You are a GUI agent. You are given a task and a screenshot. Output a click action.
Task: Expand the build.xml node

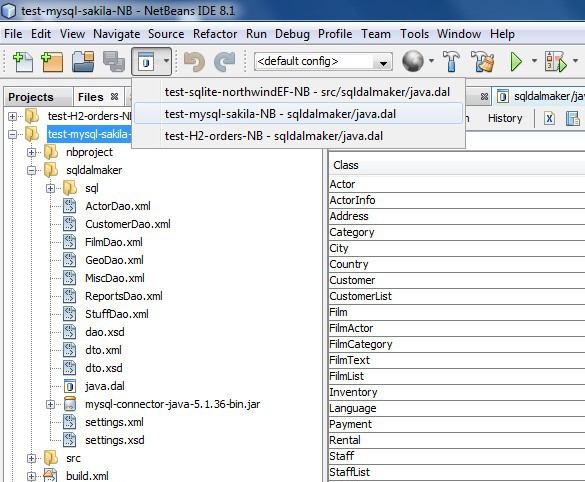click(x=31, y=476)
